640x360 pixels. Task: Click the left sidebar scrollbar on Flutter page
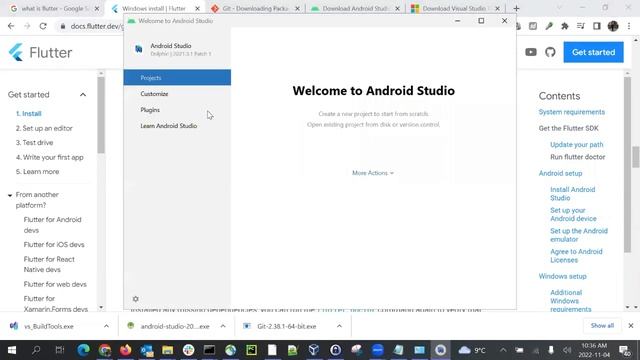coord(101,115)
